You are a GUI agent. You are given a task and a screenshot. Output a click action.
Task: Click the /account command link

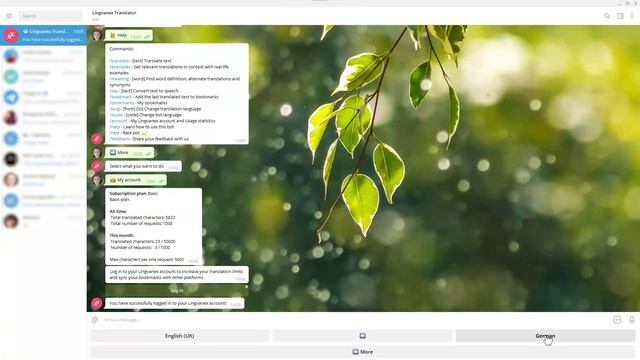pyautogui.click(x=118, y=121)
